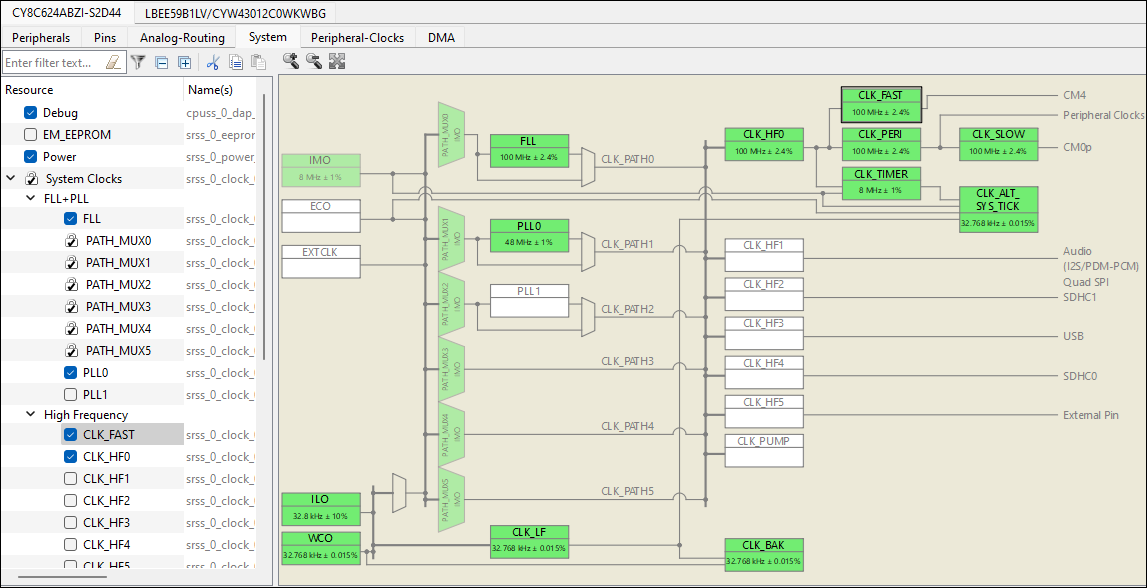This screenshot has height=588, width=1147.
Task: Click the zoom to fit icon
Action: click(x=337, y=62)
